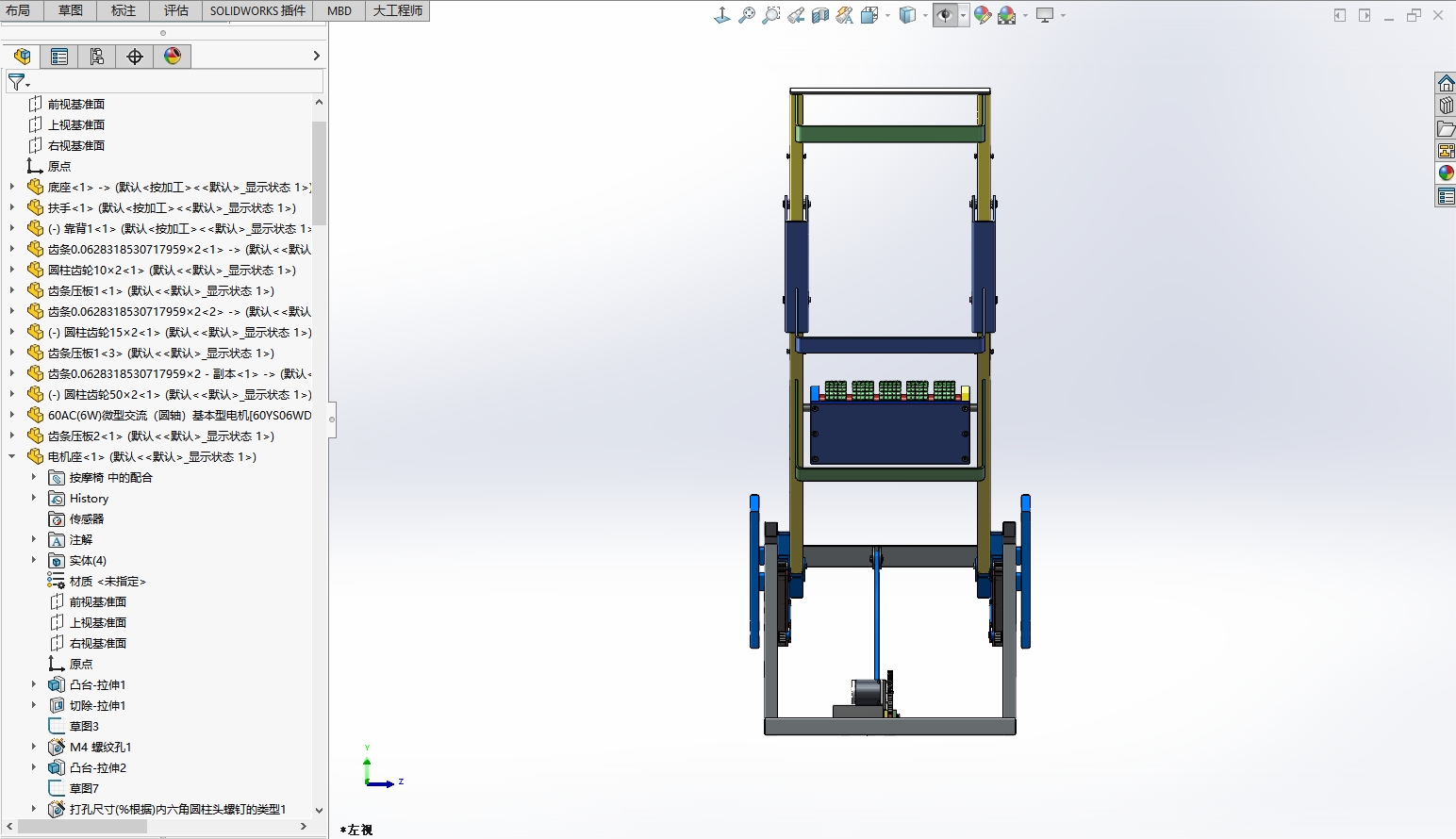Expand the 底座<1> component node
This screenshot has width=1456, height=839.
click(x=12, y=187)
